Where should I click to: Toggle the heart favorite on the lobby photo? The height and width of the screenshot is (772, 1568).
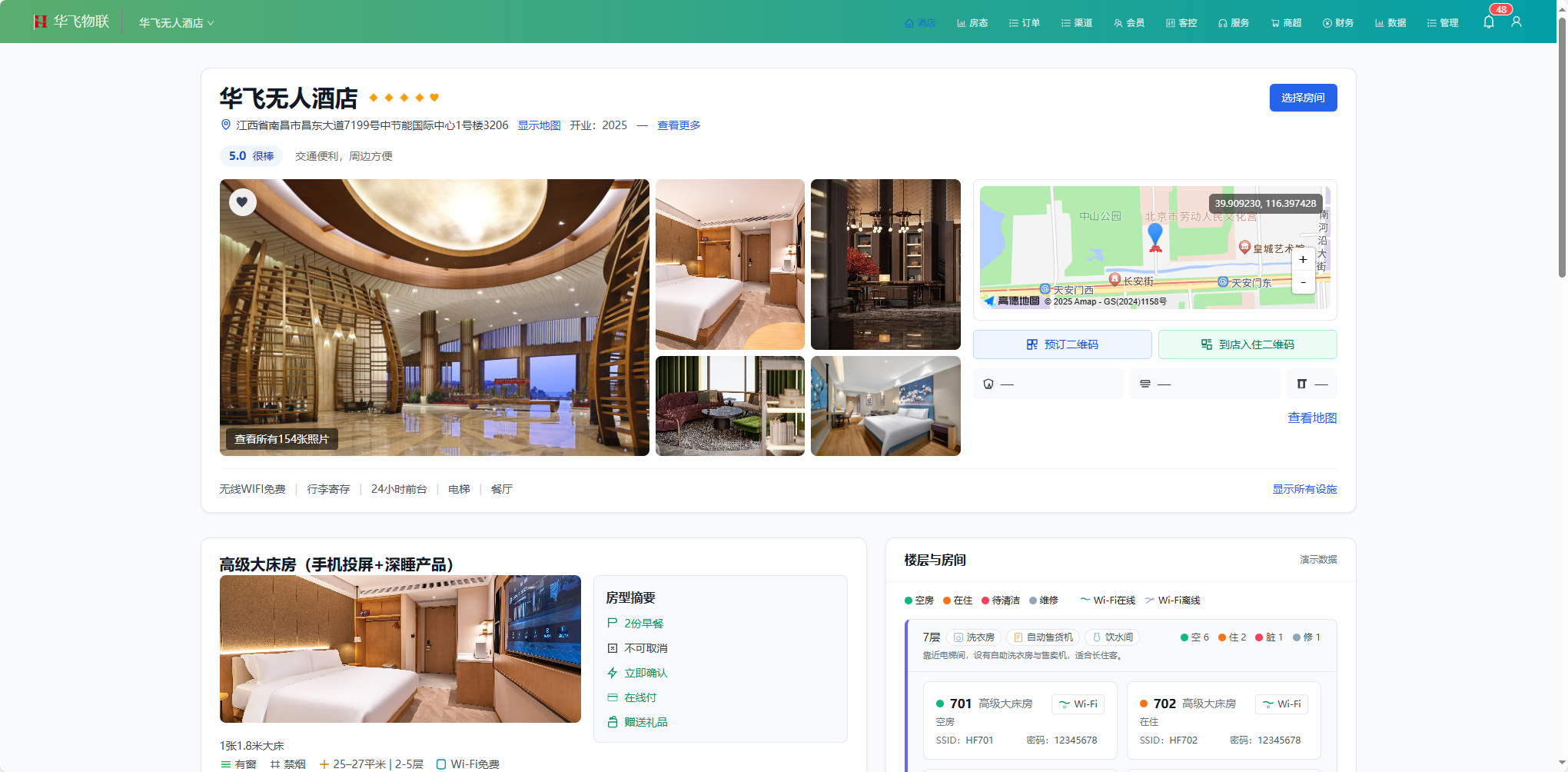click(x=243, y=202)
